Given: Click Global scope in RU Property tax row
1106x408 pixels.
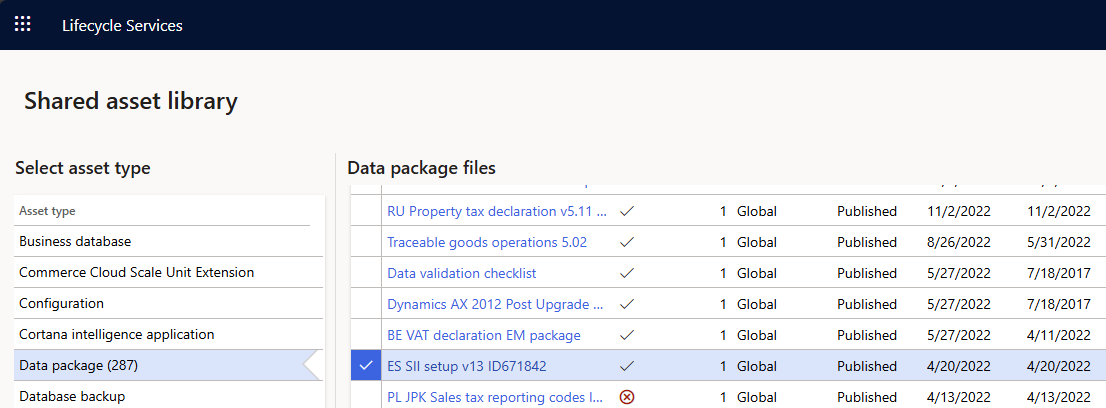Looking at the screenshot, I should pyautogui.click(x=757, y=211).
